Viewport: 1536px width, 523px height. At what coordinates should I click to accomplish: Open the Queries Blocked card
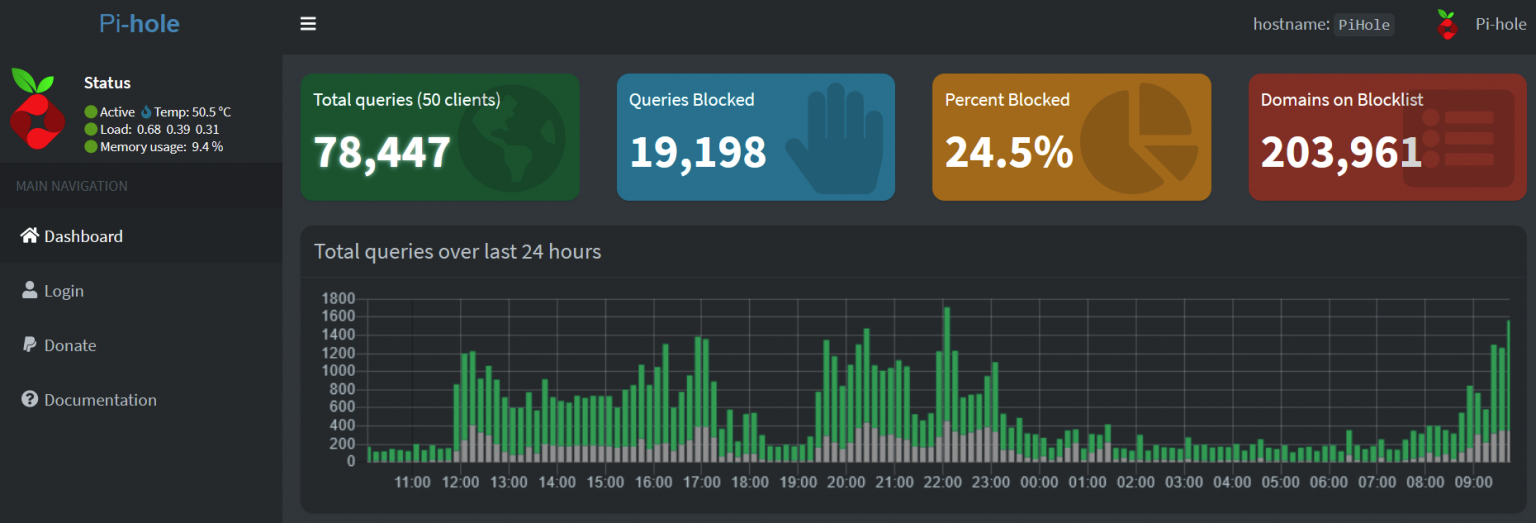[x=756, y=137]
